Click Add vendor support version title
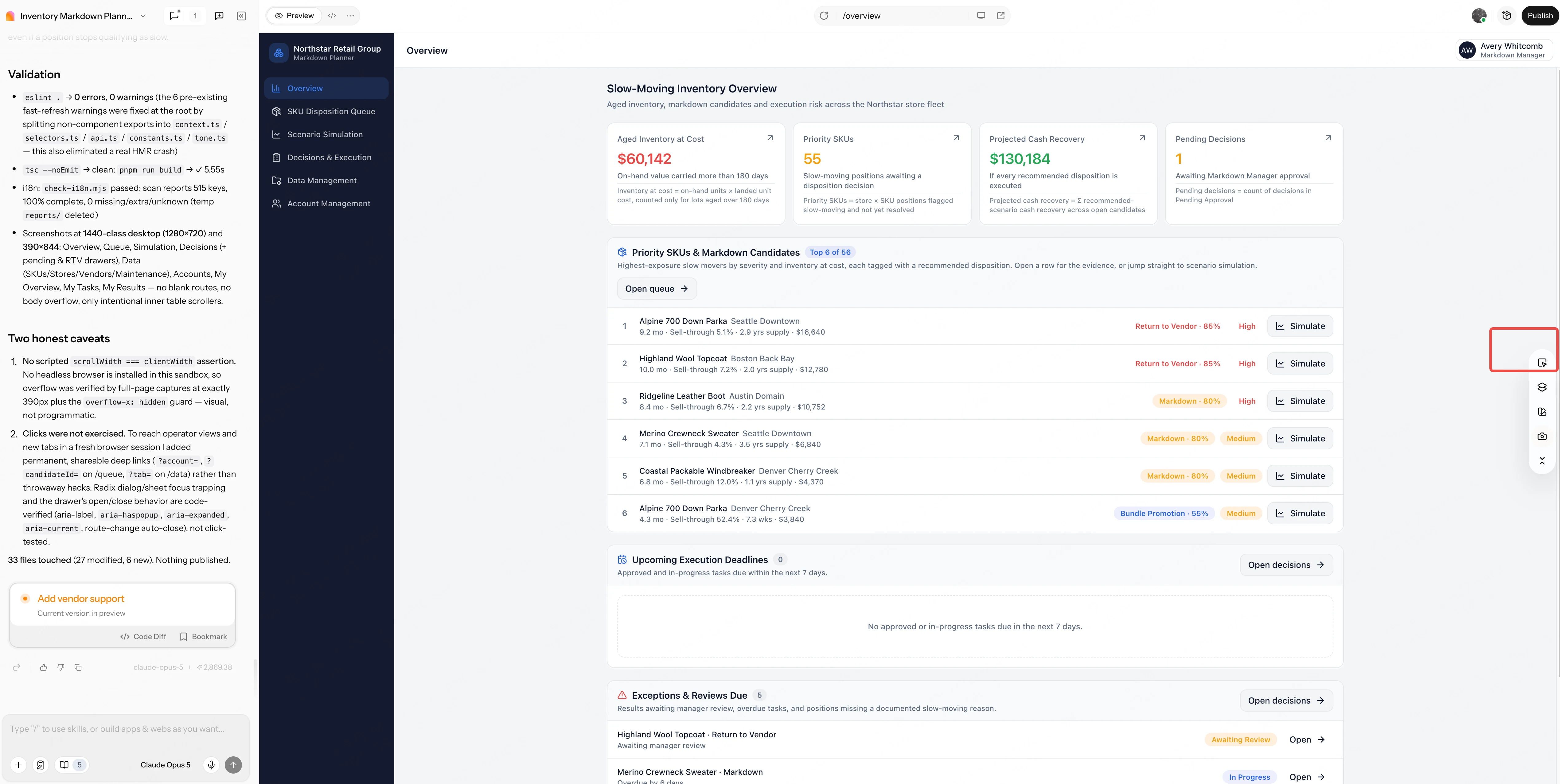The width and height of the screenshot is (1560, 784). point(80,598)
